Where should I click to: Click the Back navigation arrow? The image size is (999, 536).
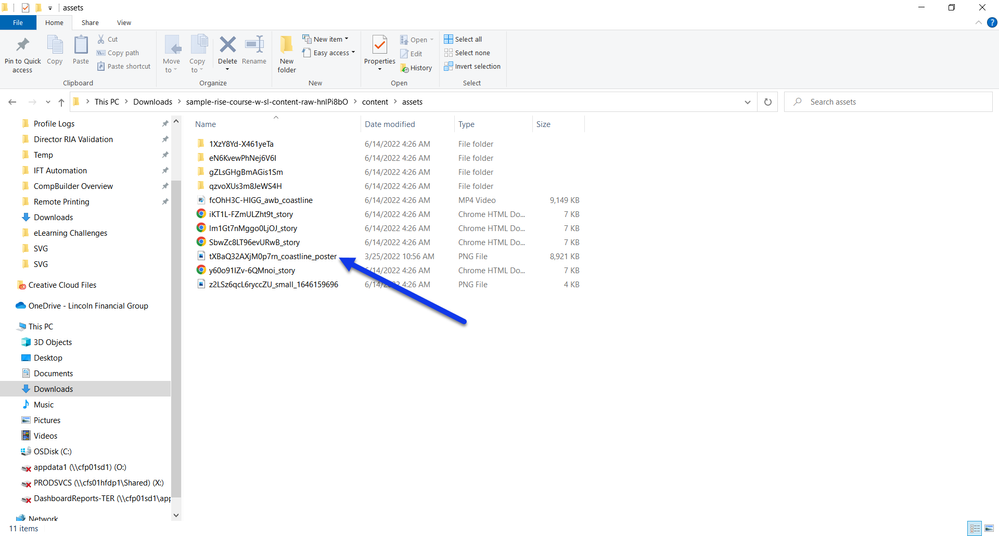pos(13,102)
